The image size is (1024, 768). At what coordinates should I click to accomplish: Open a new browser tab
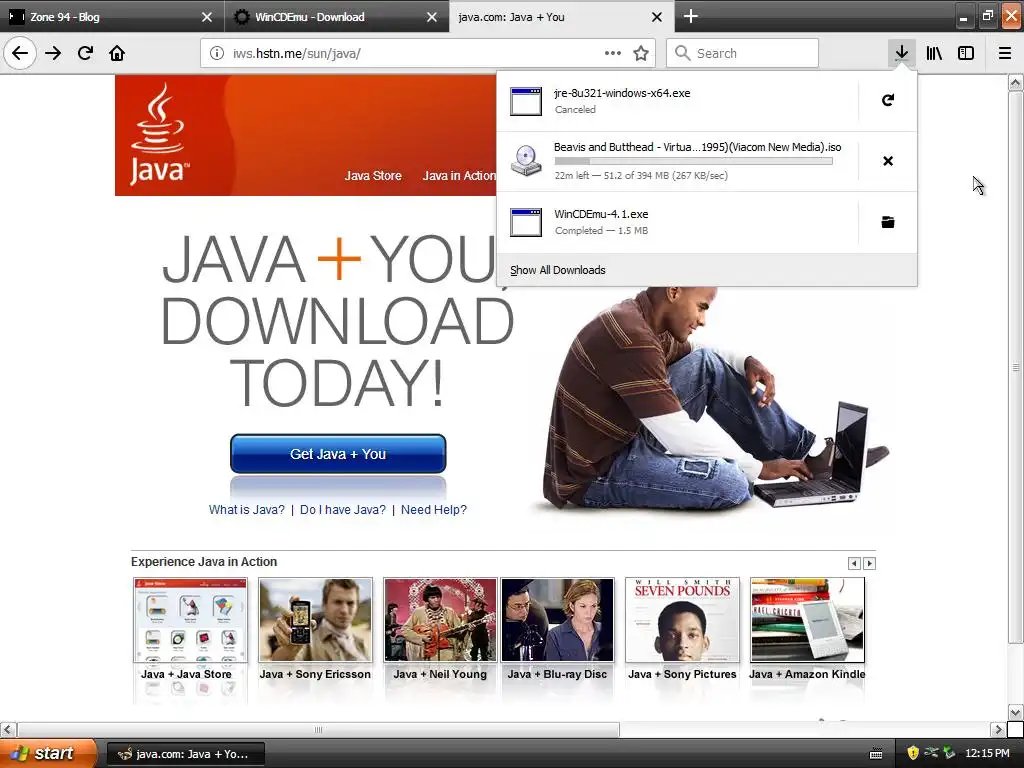pos(690,16)
